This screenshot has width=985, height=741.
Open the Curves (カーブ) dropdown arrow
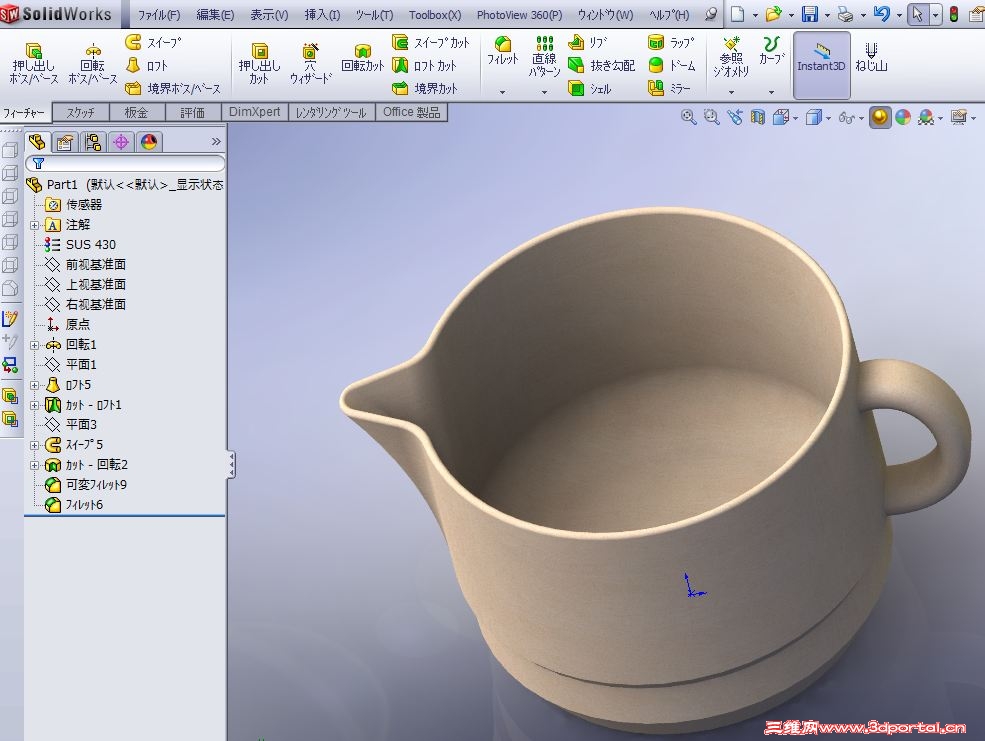771,92
